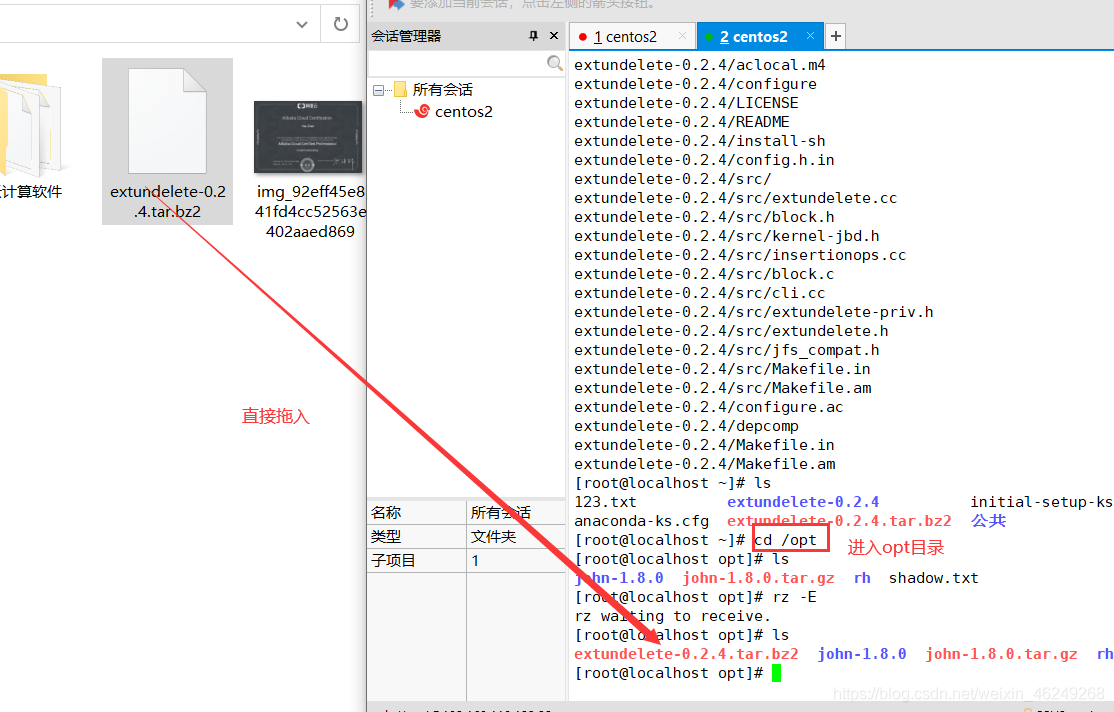
Task: Close the 2 centos2 tab
Action: coord(810,36)
